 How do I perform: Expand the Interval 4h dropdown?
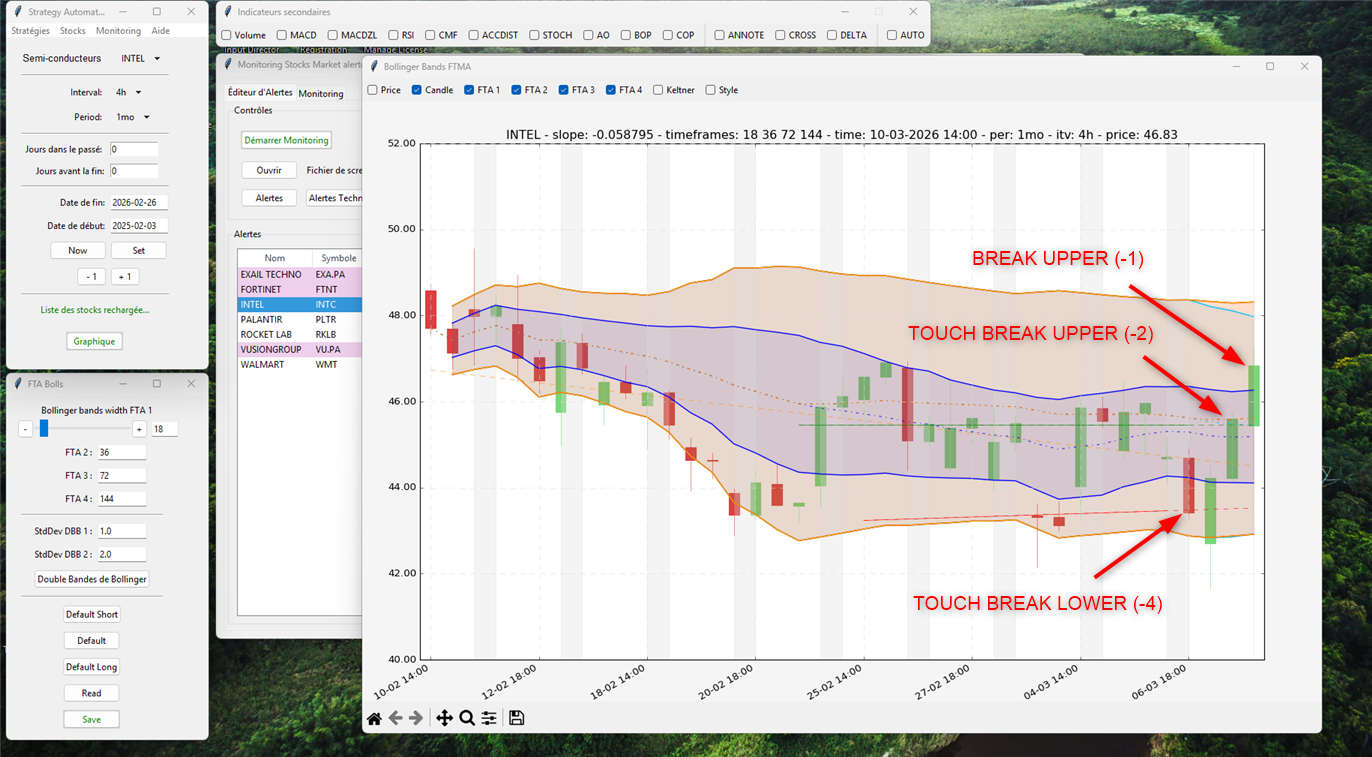click(129, 92)
